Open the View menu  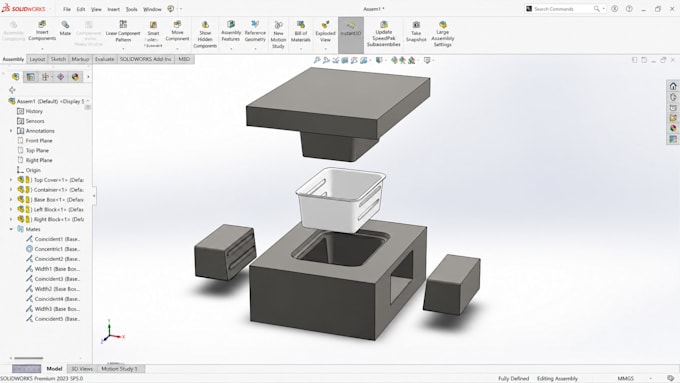tap(96, 9)
